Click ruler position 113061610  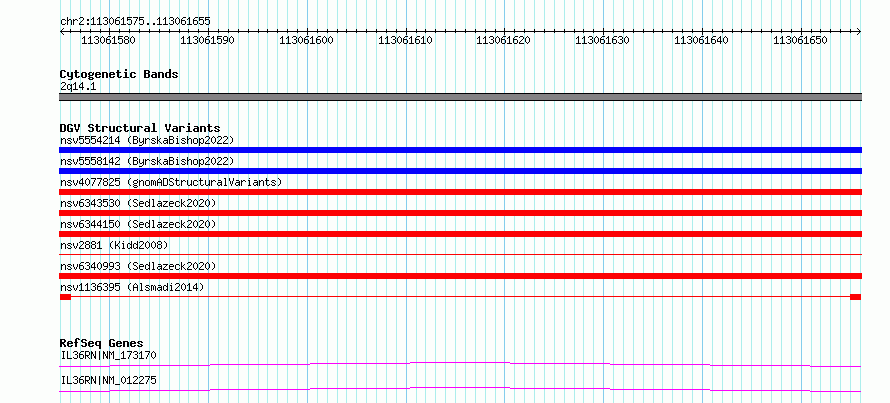pyautogui.click(x=405, y=40)
